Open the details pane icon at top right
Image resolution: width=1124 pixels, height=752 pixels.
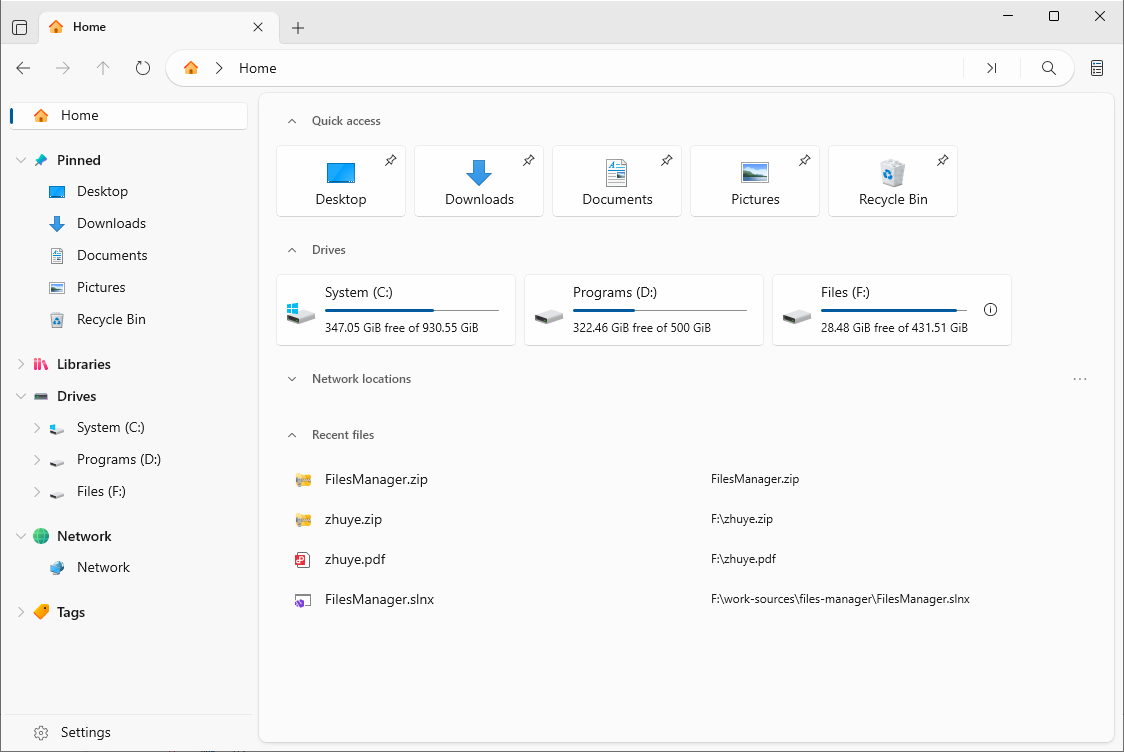(x=1097, y=68)
